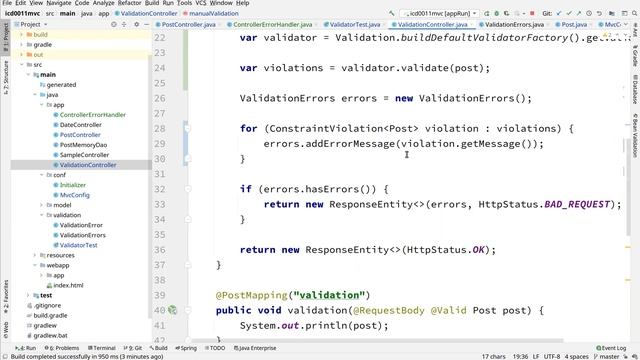Click locate current file target icon

click(114, 24)
